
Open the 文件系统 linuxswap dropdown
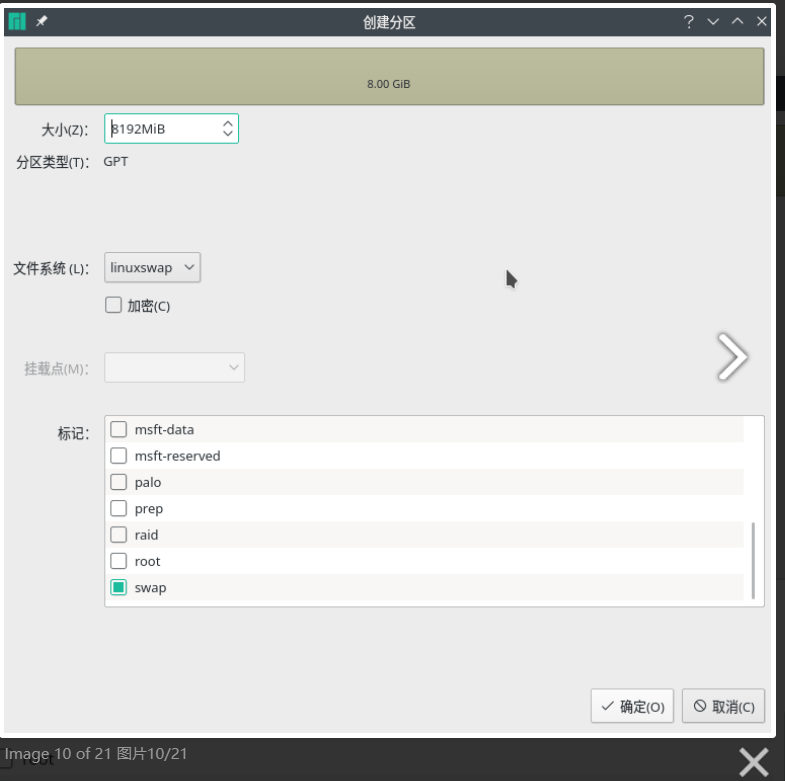[152, 268]
